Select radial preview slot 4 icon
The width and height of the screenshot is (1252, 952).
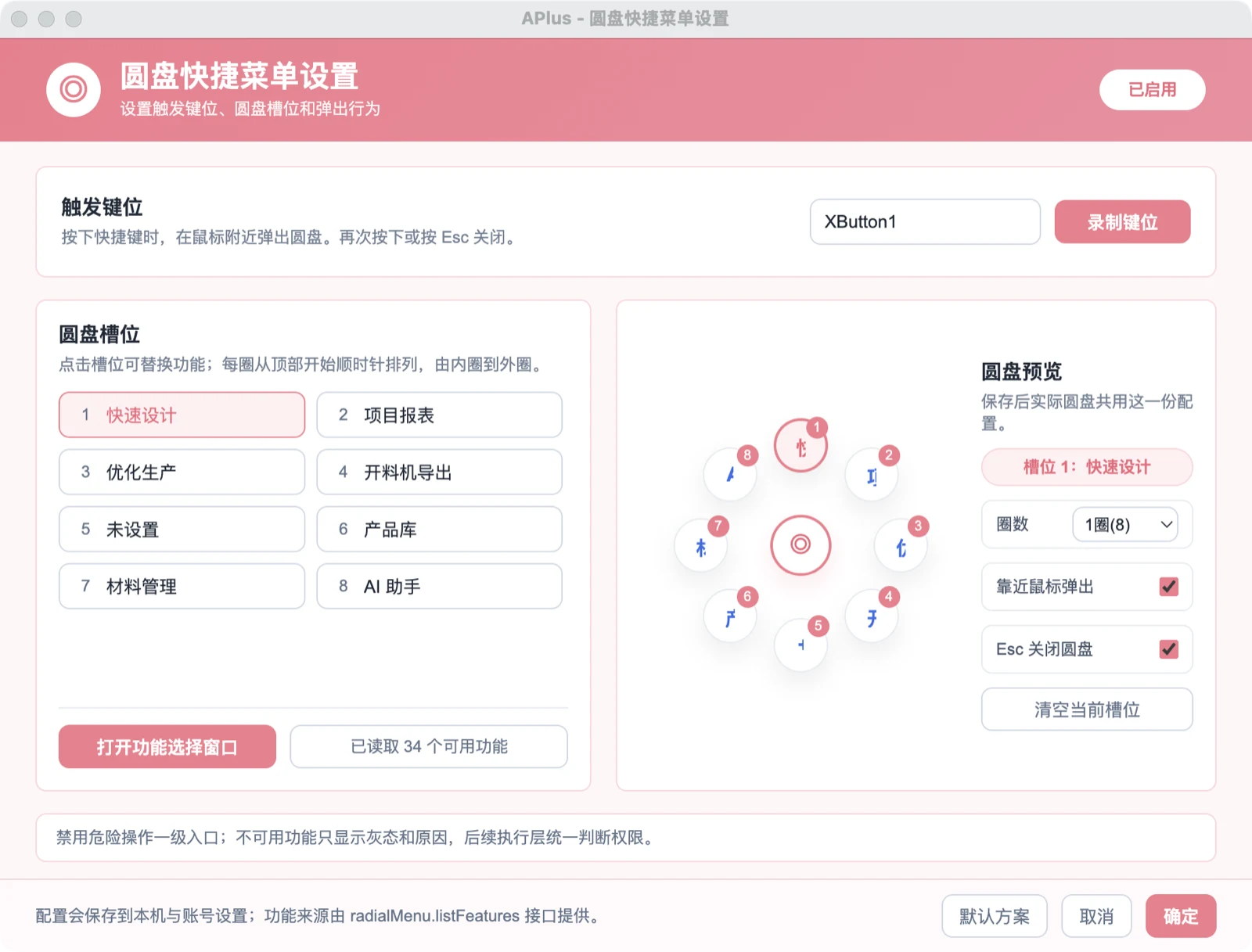tap(872, 616)
